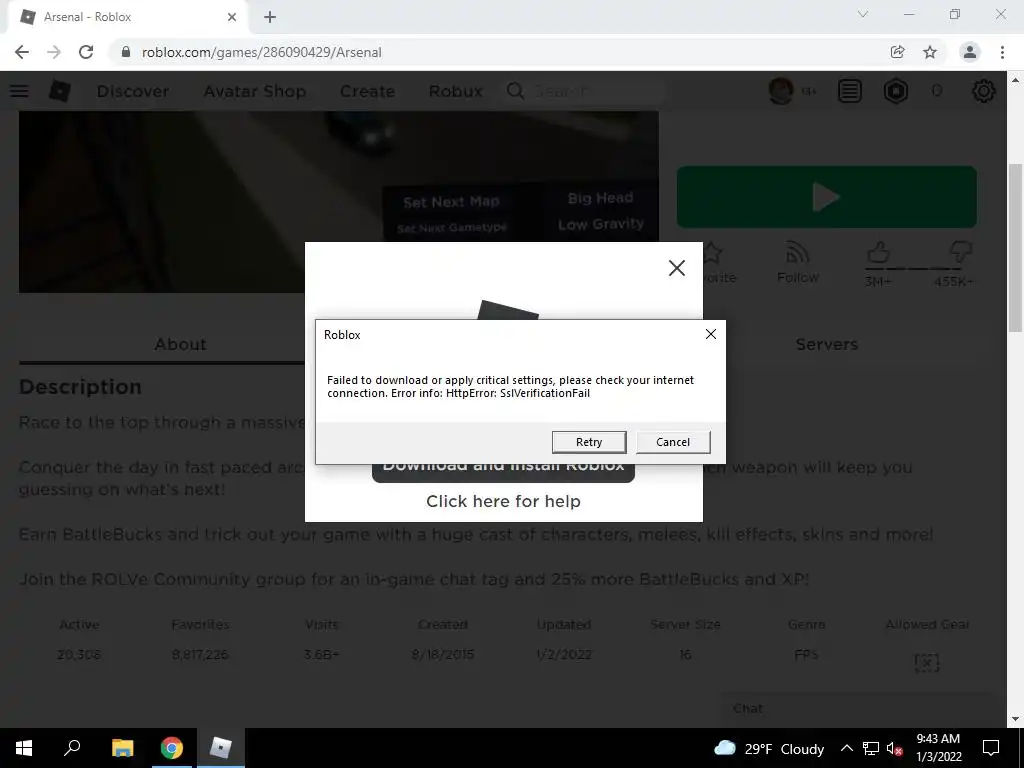Viewport: 1024px width, 768px height.
Task: Click the muted volume tray icon
Action: pyautogui.click(x=895, y=748)
